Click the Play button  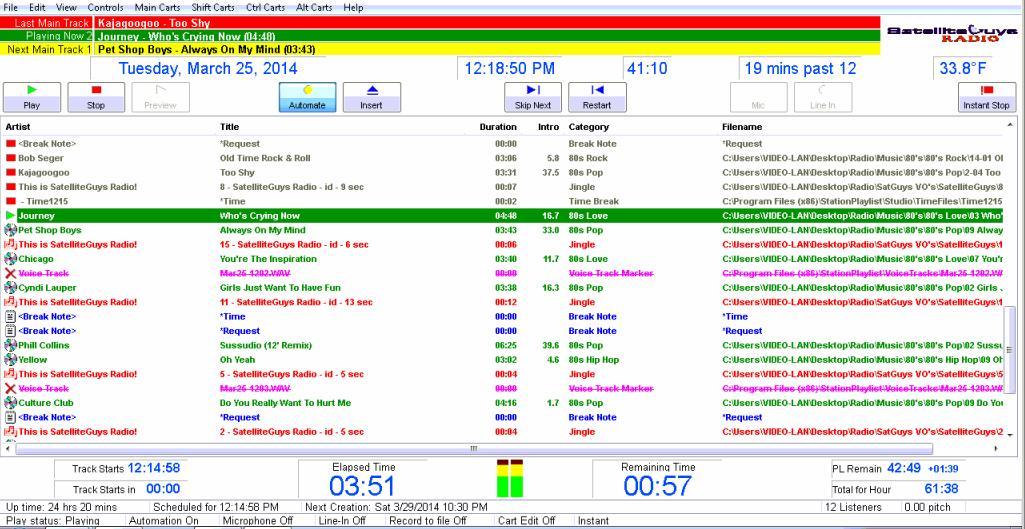point(32,97)
